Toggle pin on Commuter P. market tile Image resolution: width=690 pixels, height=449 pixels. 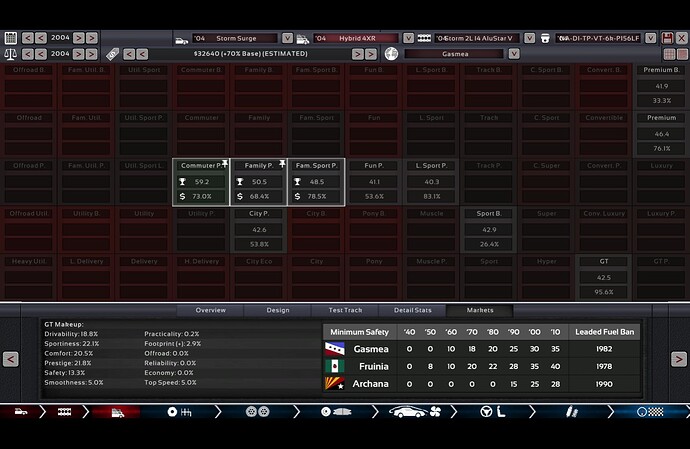pyautogui.click(x=226, y=162)
